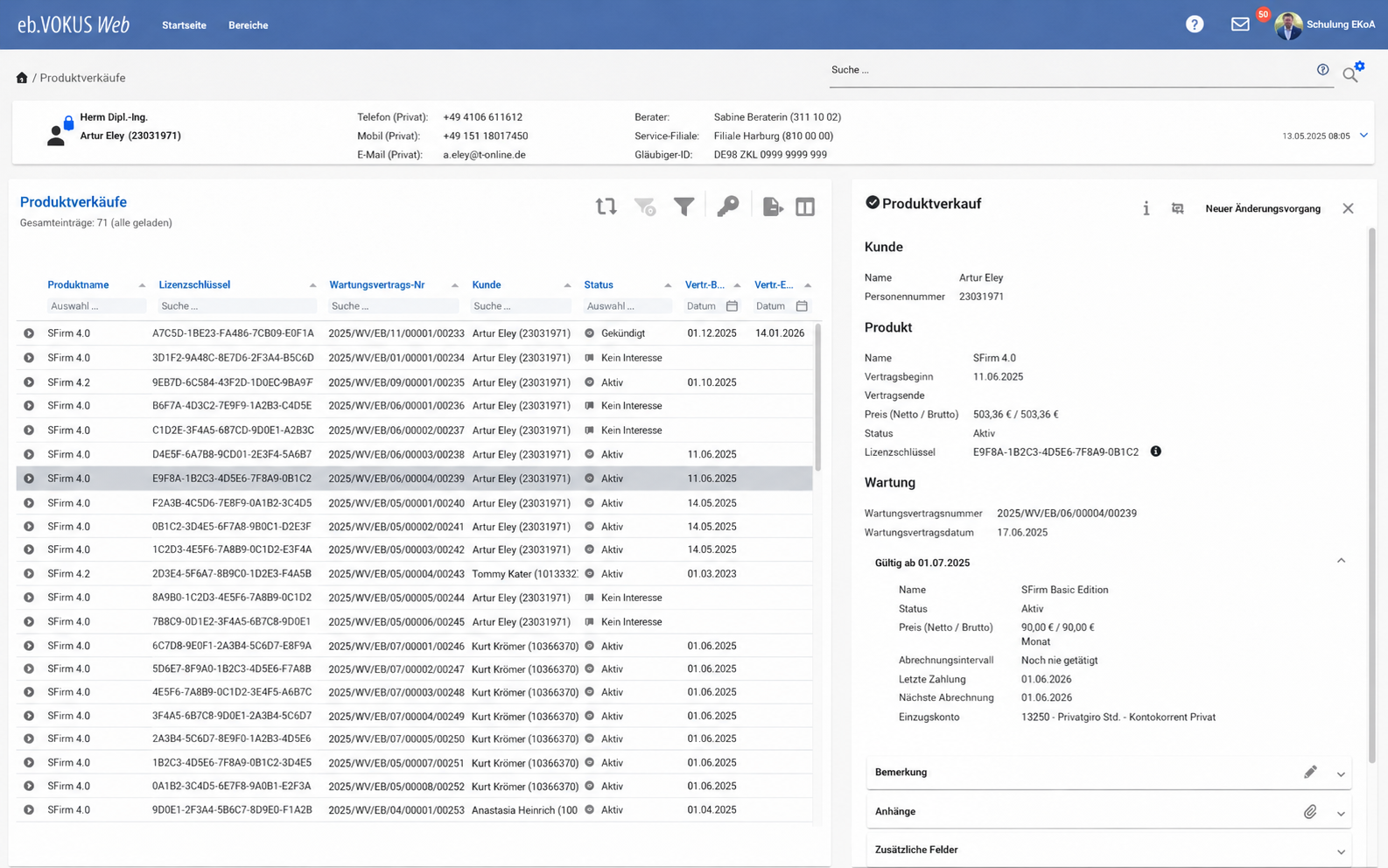Open the Status Auswahl filter dropdown
Screen dimensions: 1388x868
pos(627,306)
